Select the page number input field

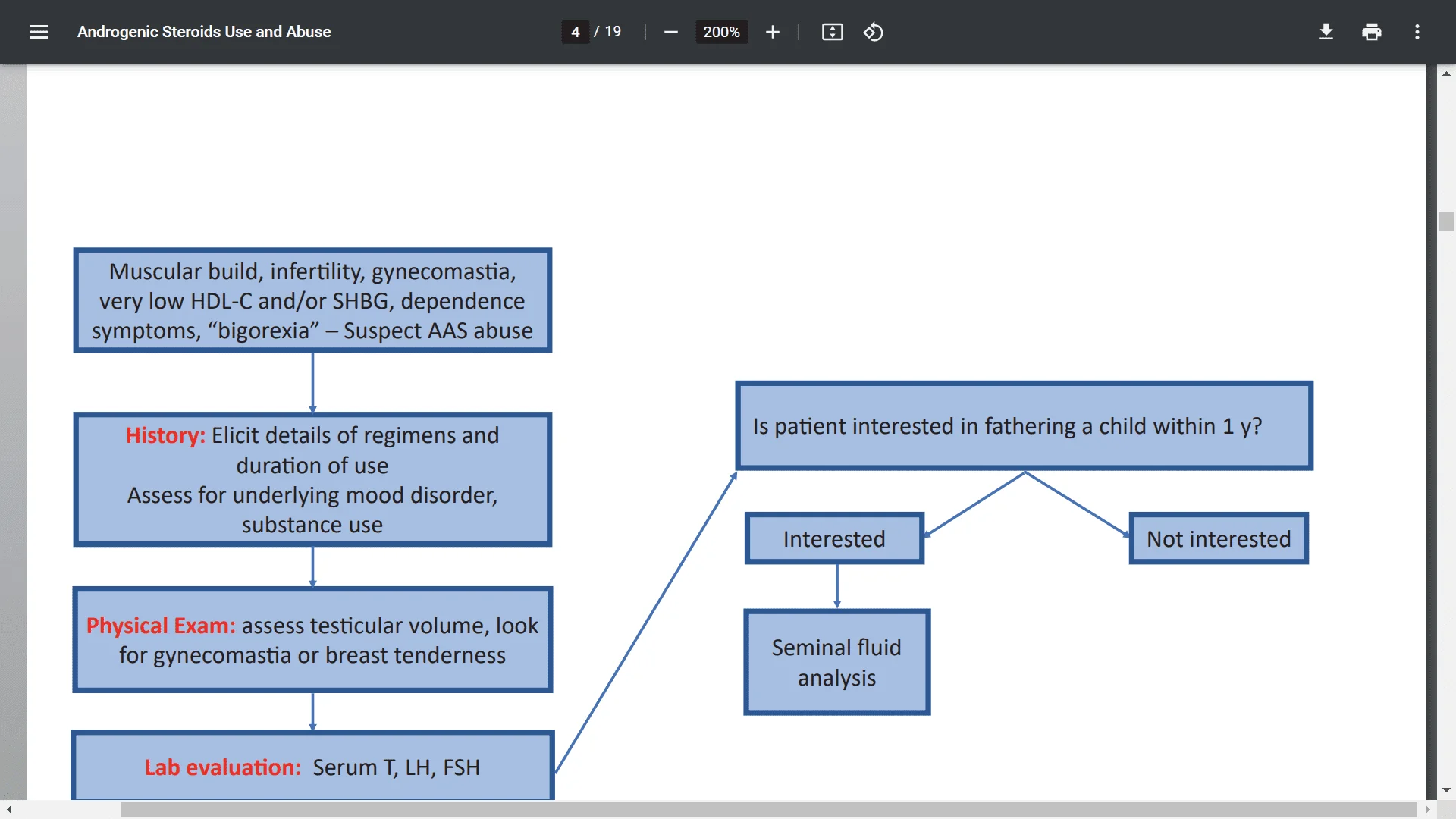coord(575,32)
